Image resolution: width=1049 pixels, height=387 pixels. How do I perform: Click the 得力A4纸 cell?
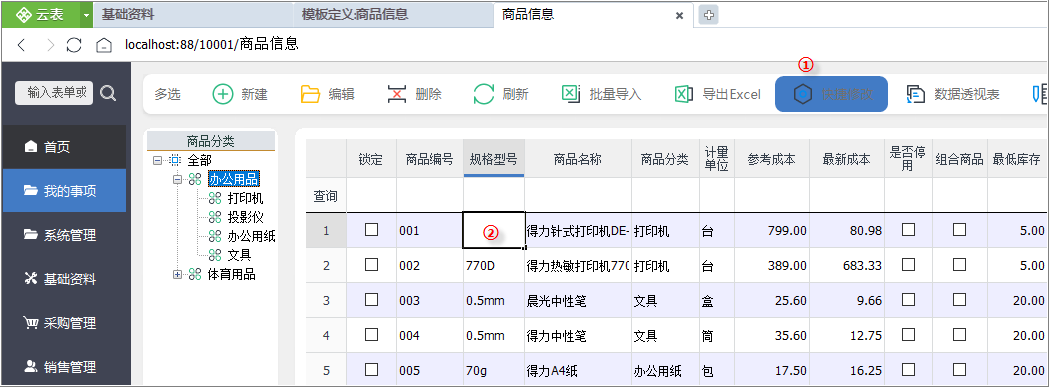click(x=578, y=370)
